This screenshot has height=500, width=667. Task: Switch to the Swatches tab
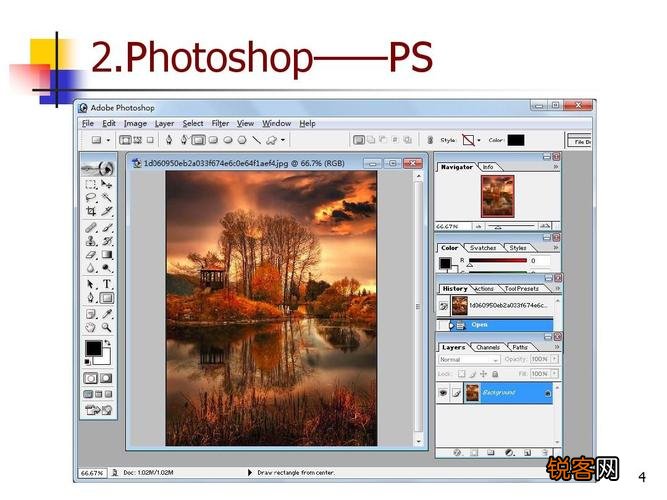(x=483, y=248)
